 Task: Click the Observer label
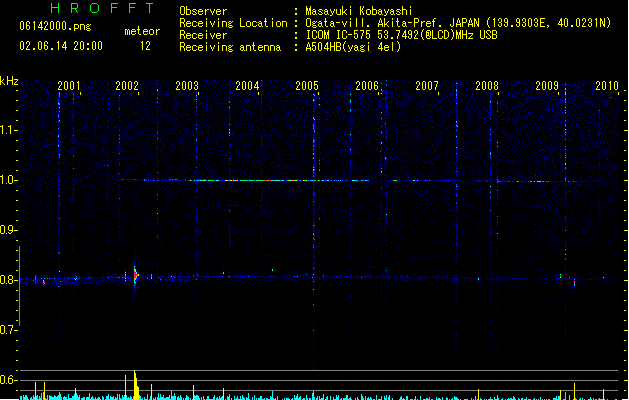pyautogui.click(x=203, y=11)
